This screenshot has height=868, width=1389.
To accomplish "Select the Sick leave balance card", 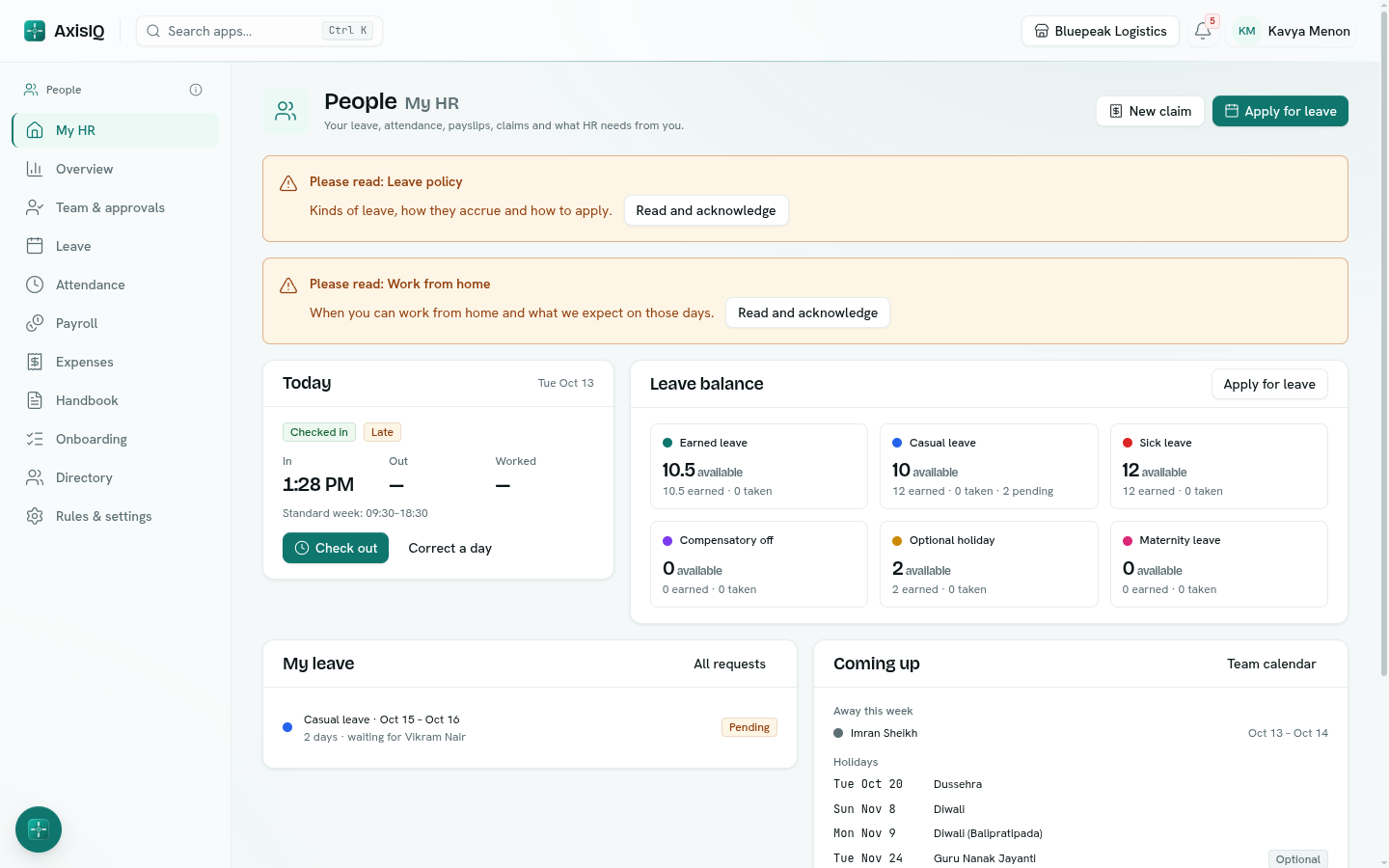I will pyautogui.click(x=1219, y=466).
